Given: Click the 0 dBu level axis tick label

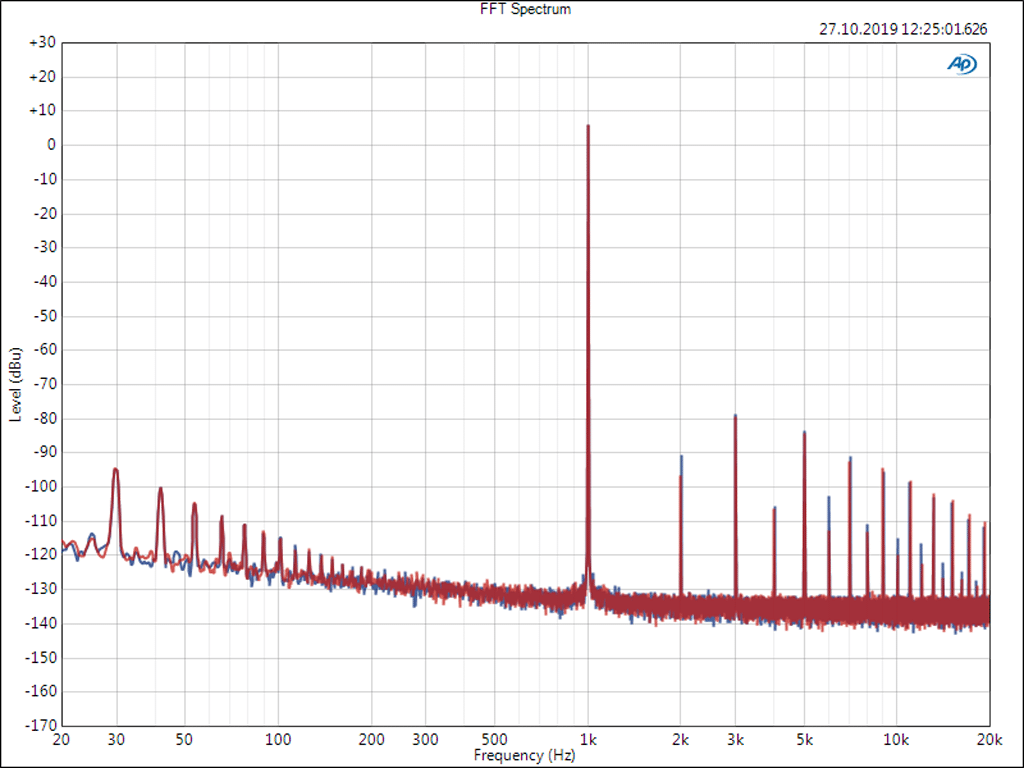Looking at the screenshot, I should pos(49,145).
